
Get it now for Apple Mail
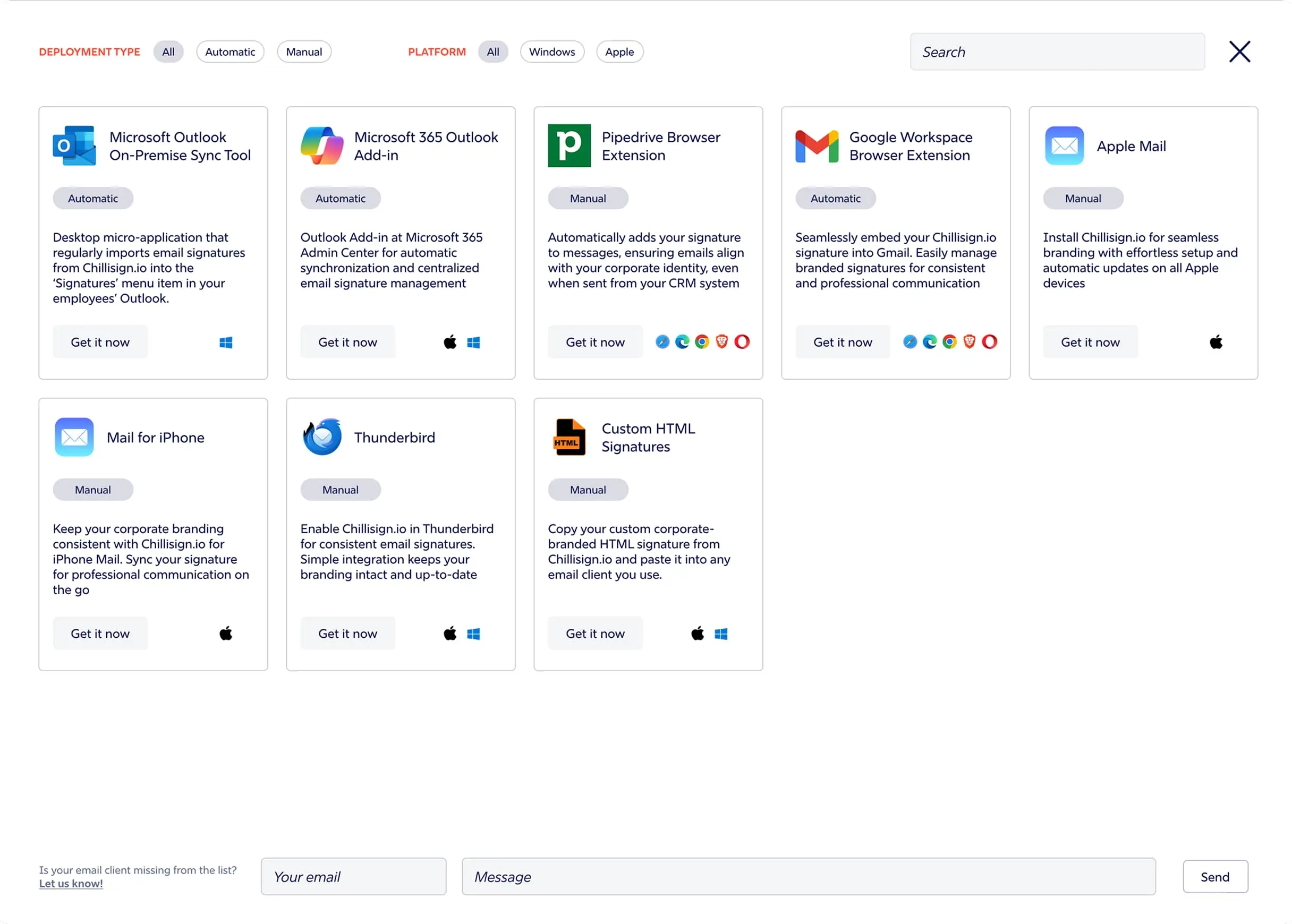coord(1091,342)
